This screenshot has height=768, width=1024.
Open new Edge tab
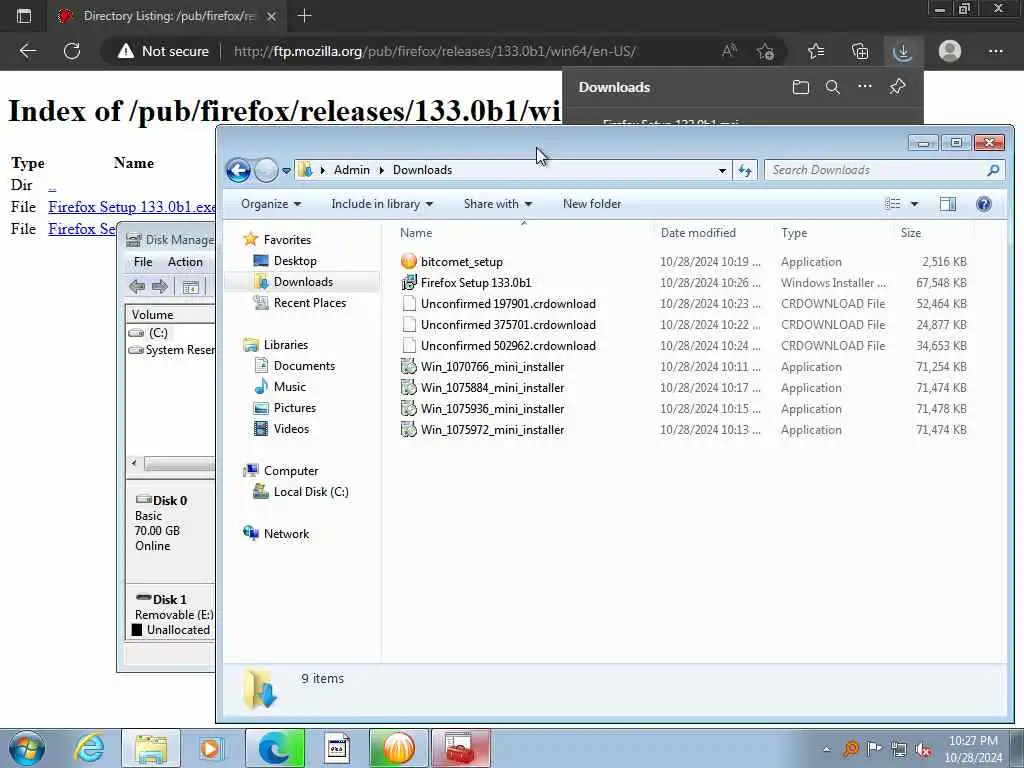point(304,16)
